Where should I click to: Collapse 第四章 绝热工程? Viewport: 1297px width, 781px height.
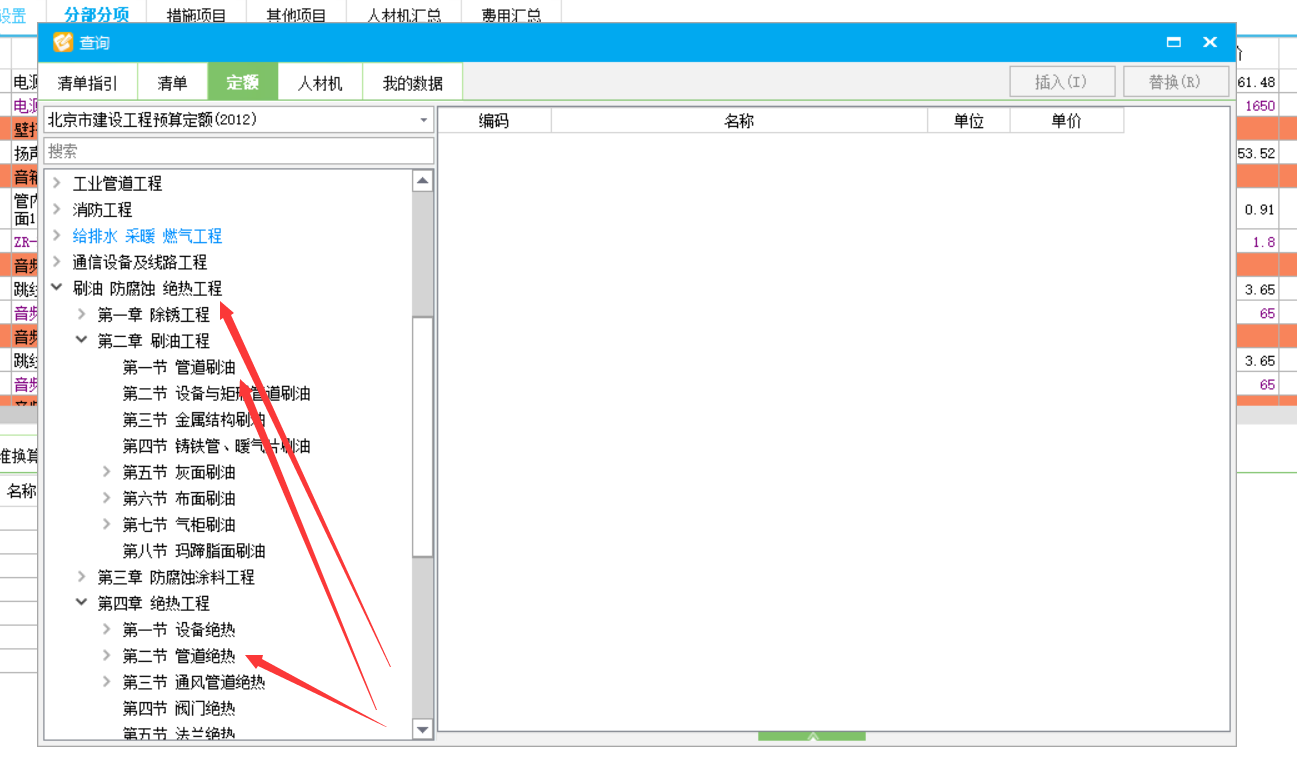coord(82,603)
